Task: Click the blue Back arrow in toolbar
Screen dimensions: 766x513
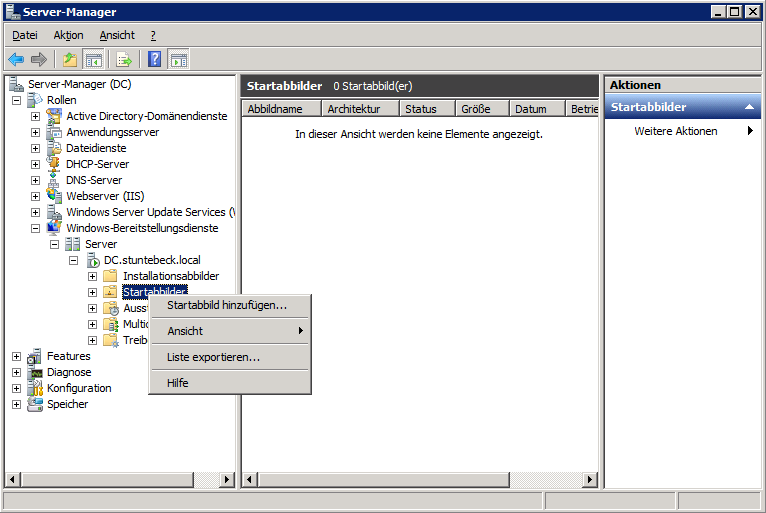Action: 16,59
